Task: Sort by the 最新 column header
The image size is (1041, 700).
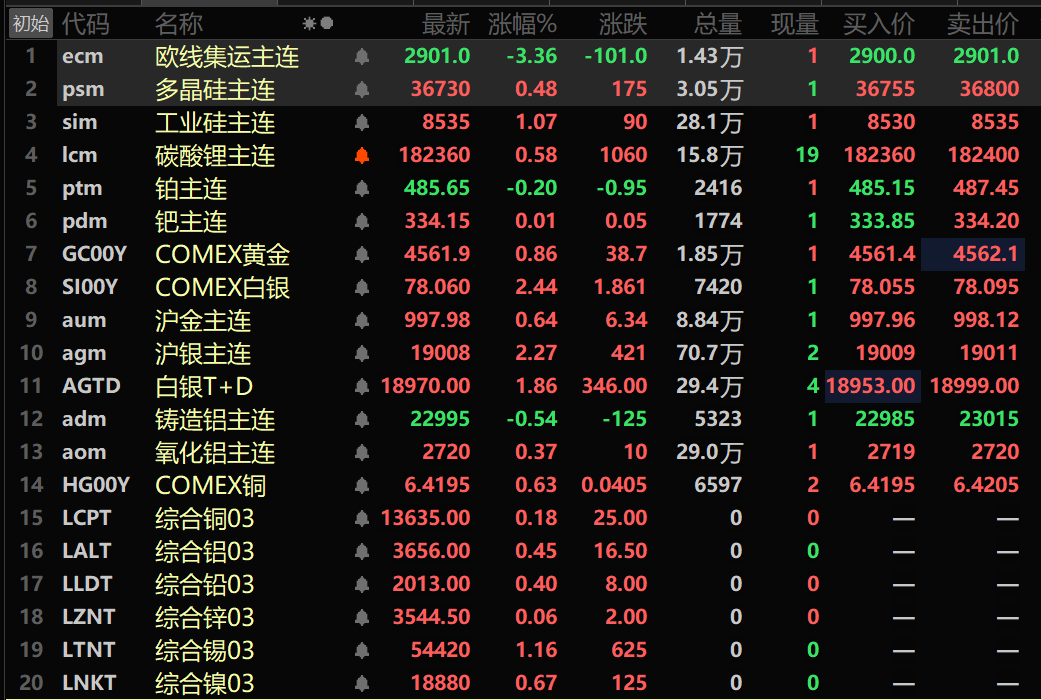Action: [446, 25]
